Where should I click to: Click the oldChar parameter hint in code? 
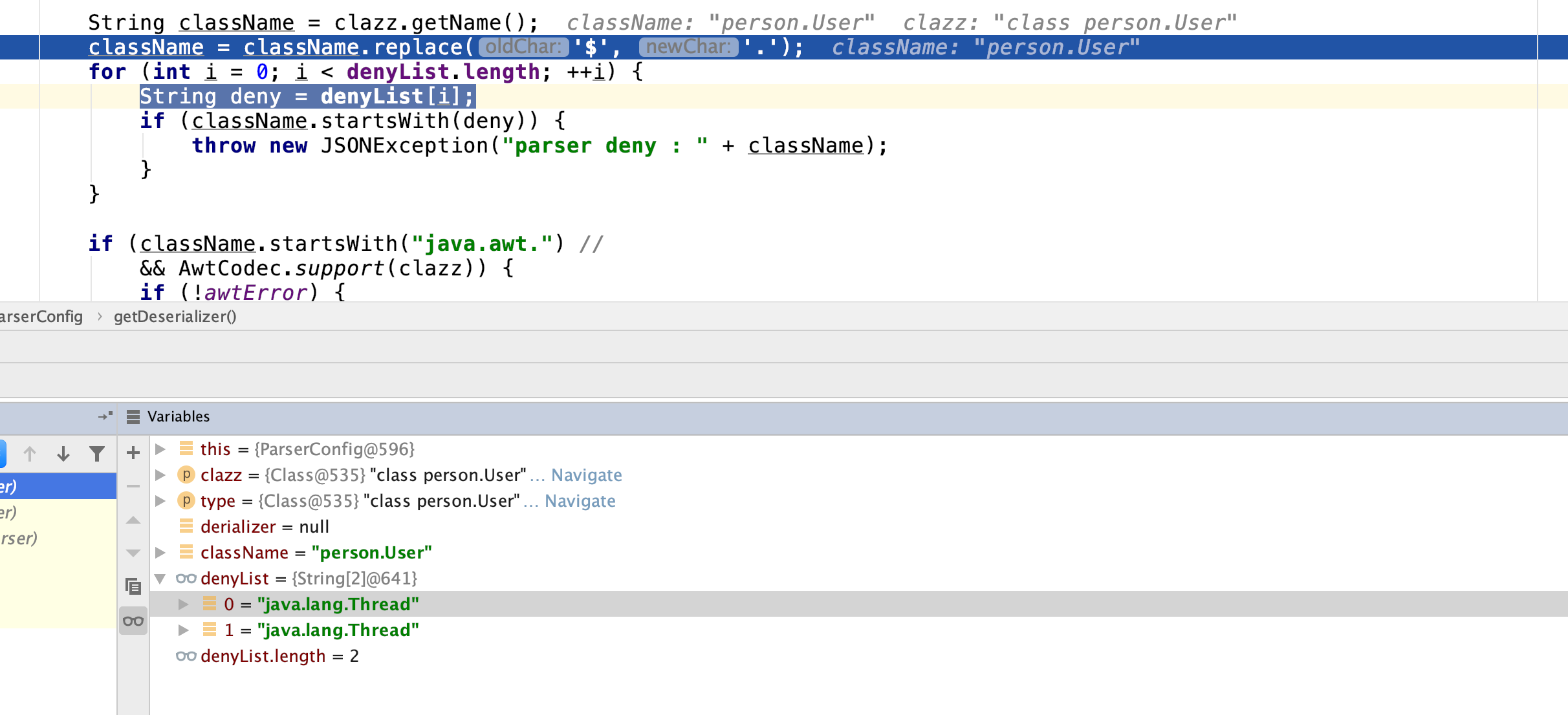coord(523,47)
